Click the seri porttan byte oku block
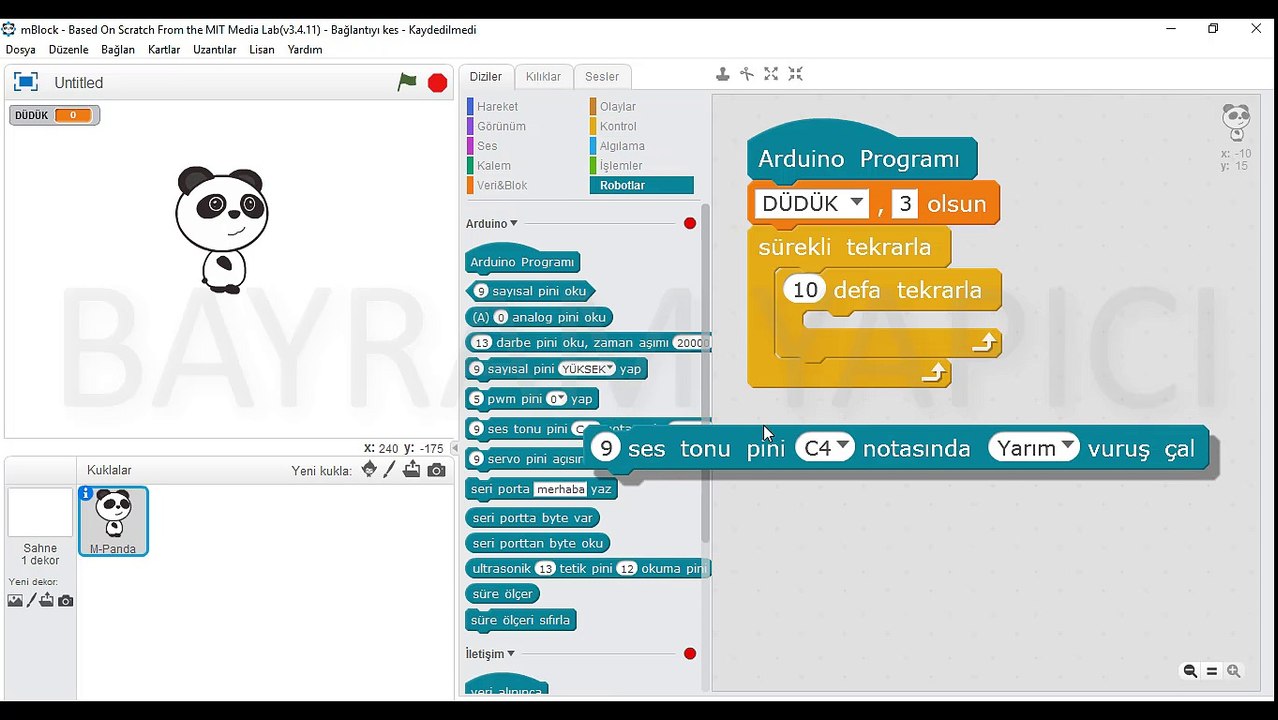The width and height of the screenshot is (1278, 720). click(538, 543)
